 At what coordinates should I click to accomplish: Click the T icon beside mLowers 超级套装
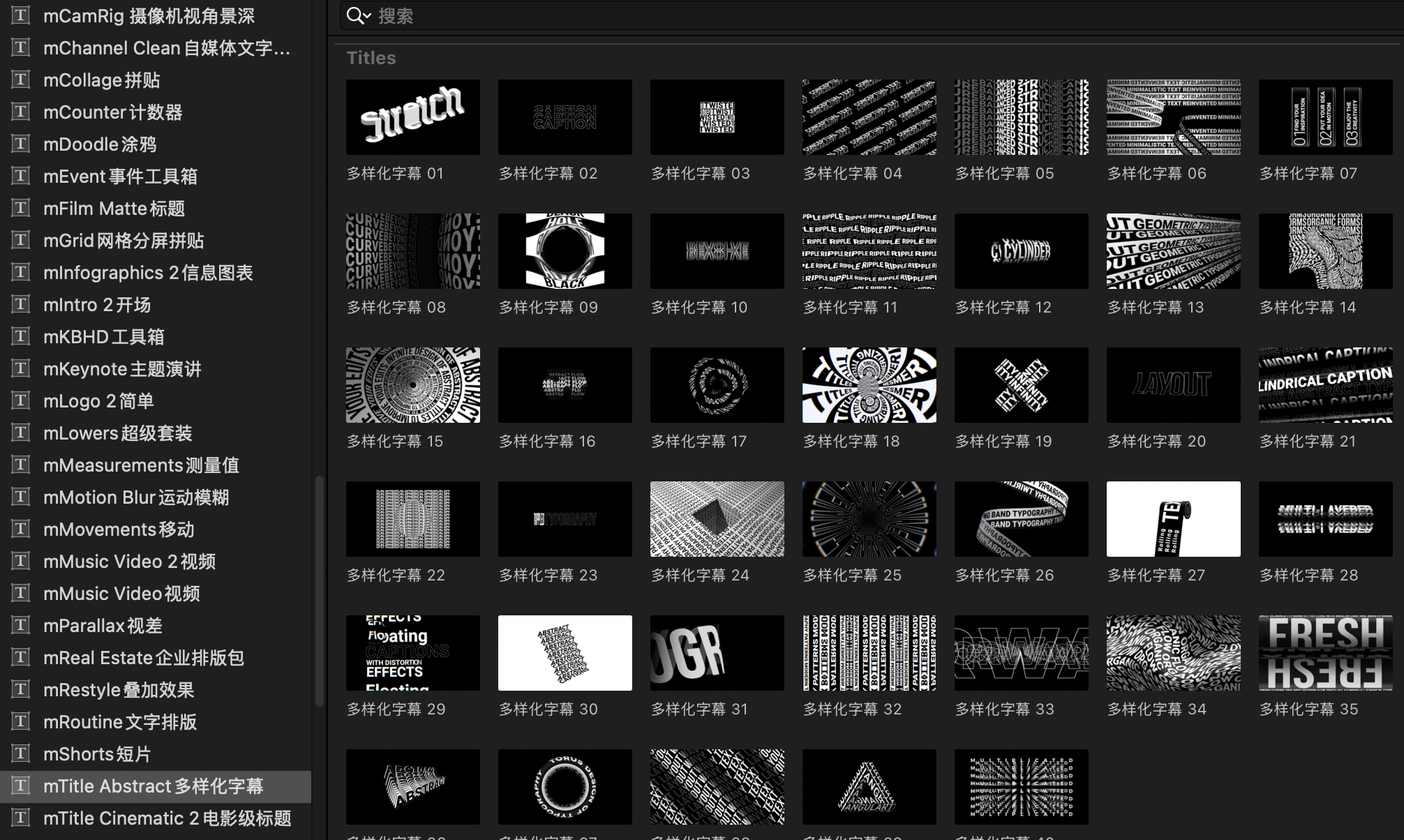click(21, 433)
